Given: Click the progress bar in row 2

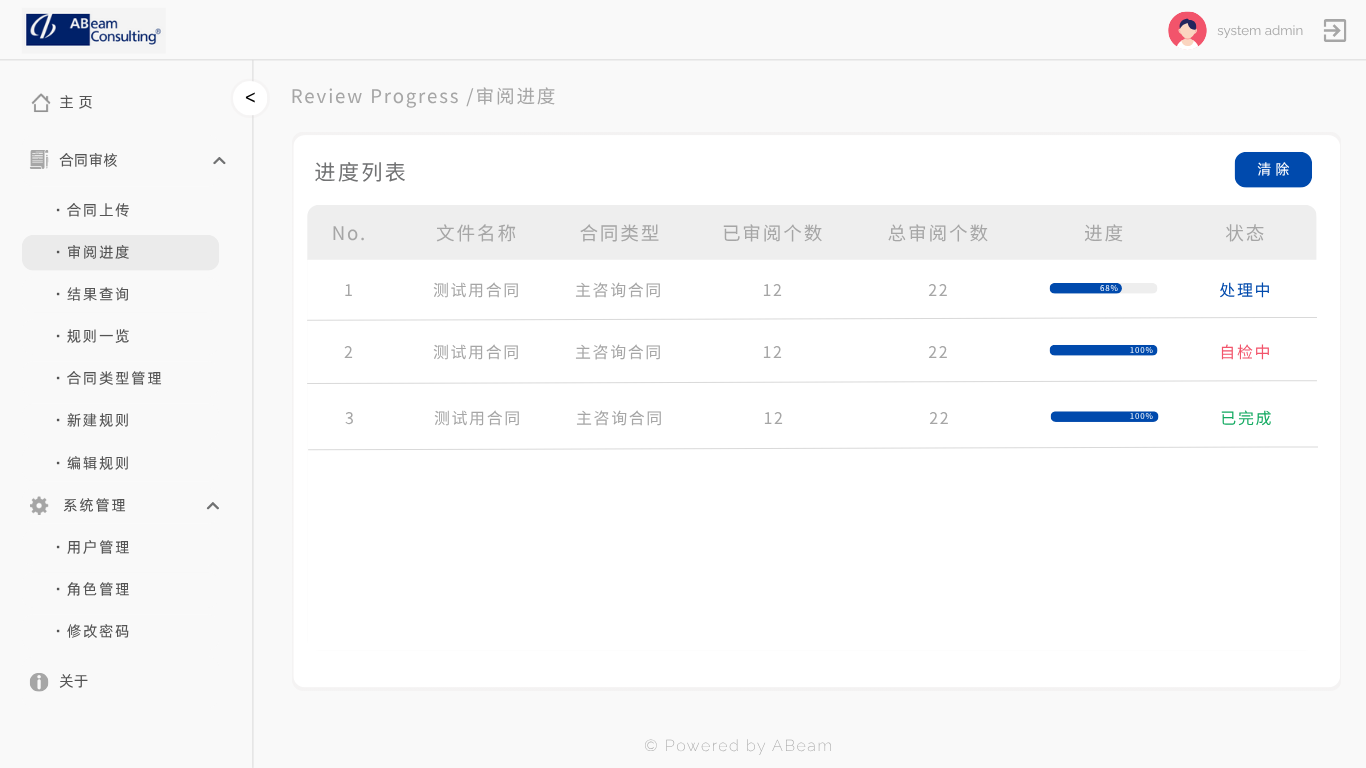Looking at the screenshot, I should [x=1103, y=350].
